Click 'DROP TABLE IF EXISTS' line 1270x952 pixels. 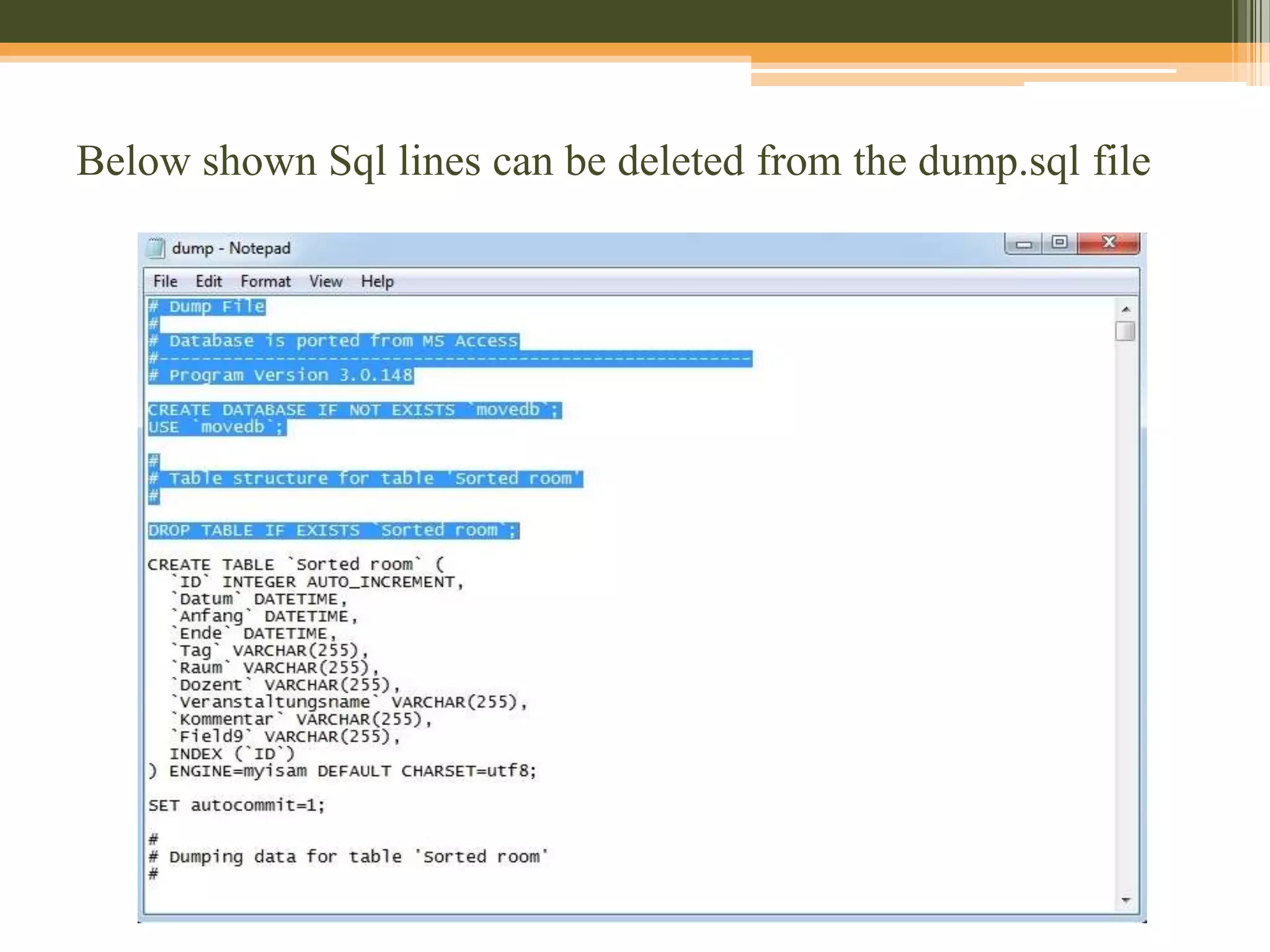334,531
